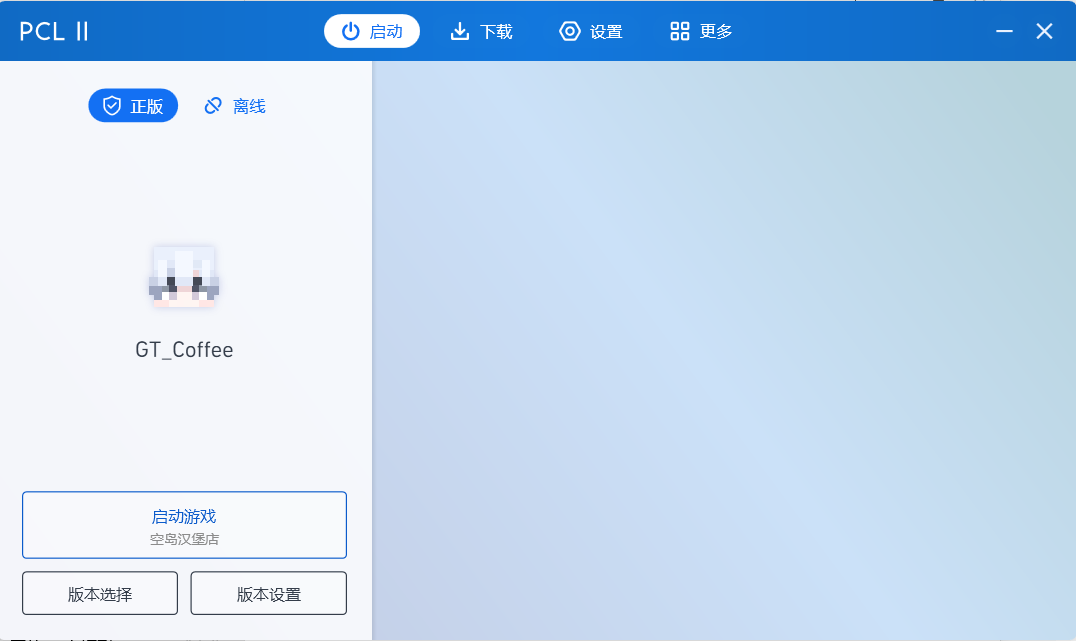Click the shield checkmark icon in 正版
The height and width of the screenshot is (641, 1076).
pos(112,106)
